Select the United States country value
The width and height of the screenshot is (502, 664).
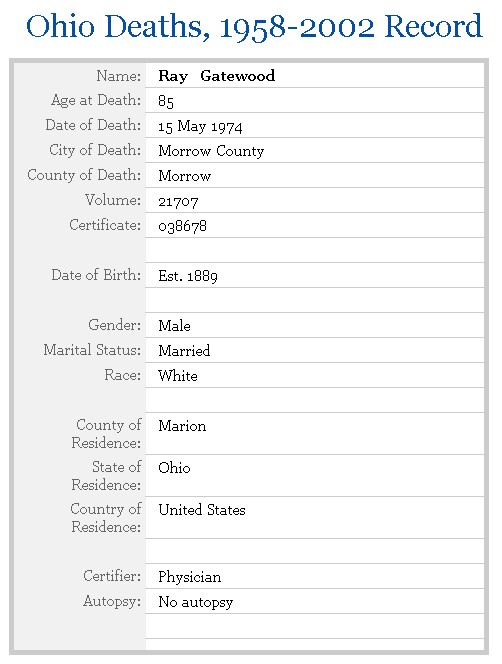click(x=202, y=509)
